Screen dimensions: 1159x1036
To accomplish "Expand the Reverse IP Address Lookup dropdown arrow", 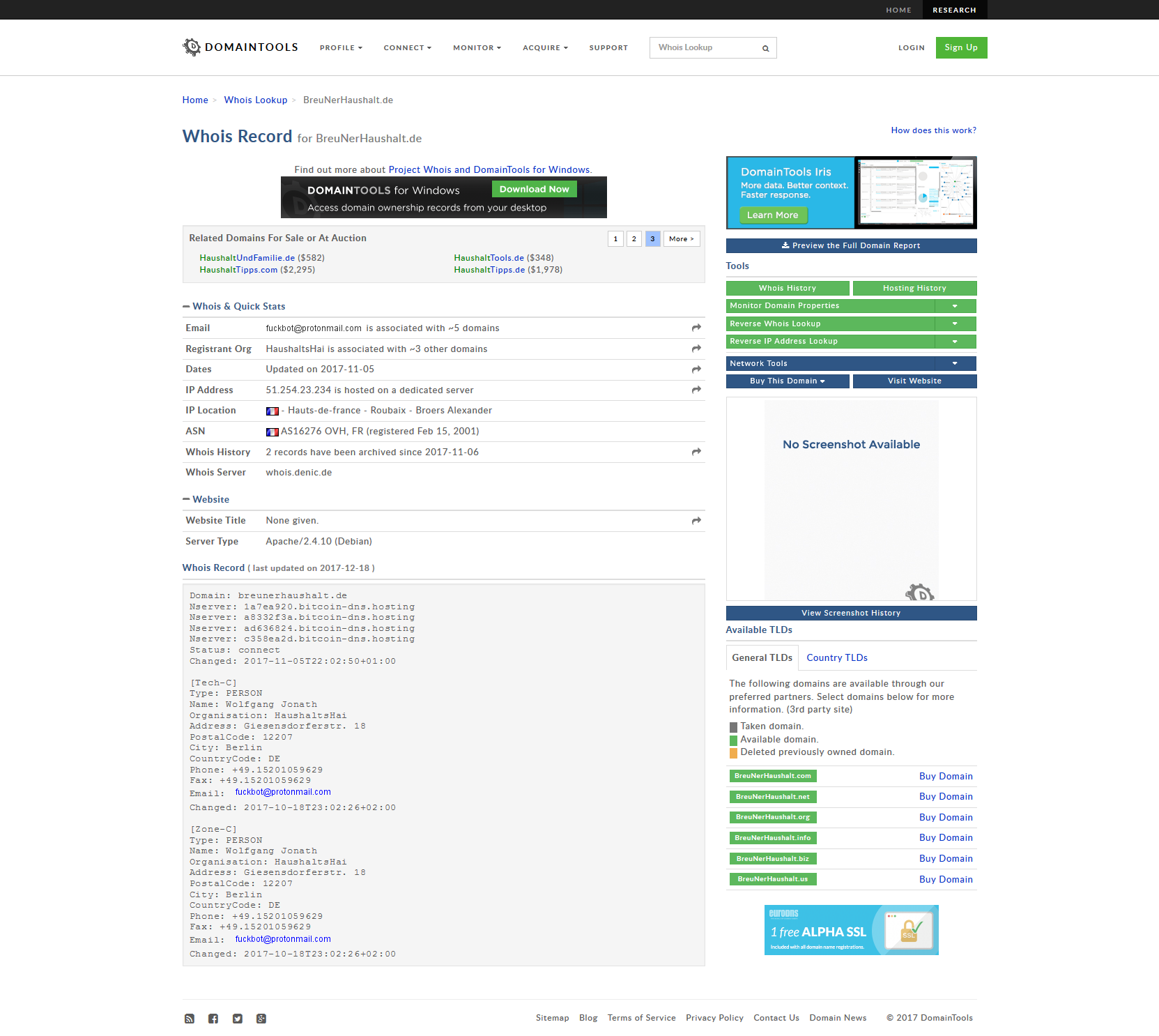I will tap(955, 342).
